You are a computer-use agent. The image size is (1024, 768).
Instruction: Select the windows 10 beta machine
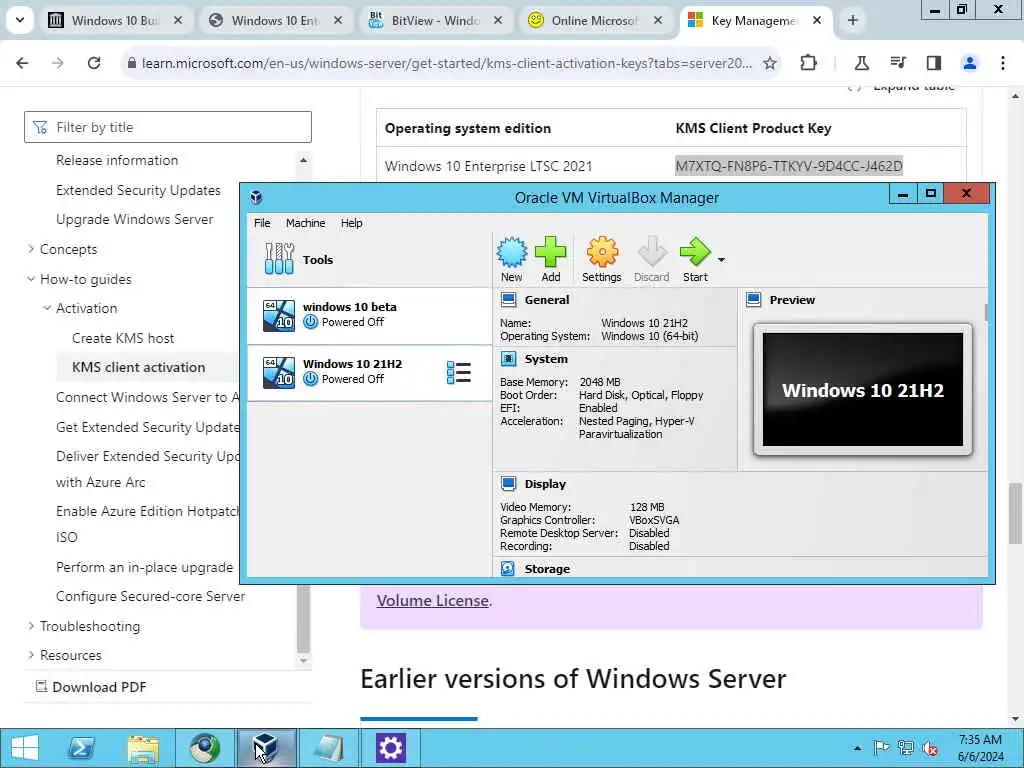coord(369,315)
